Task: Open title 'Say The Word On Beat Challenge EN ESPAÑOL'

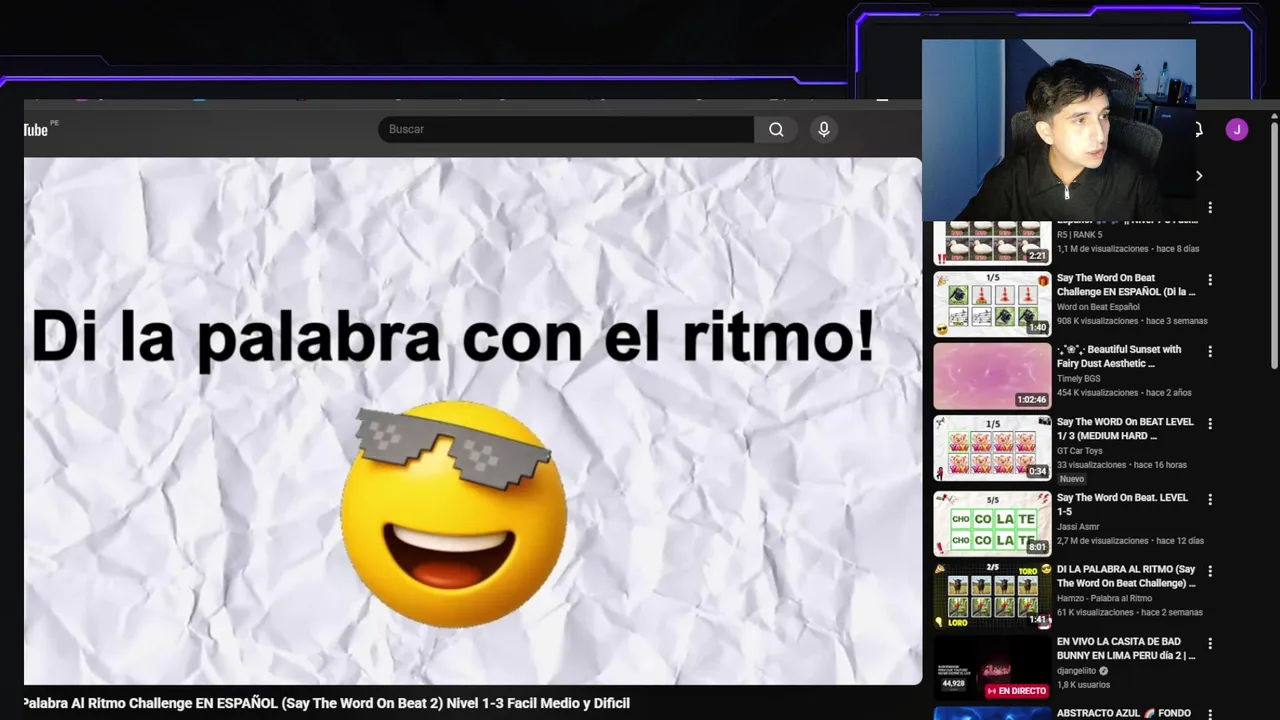Action: pos(1126,285)
